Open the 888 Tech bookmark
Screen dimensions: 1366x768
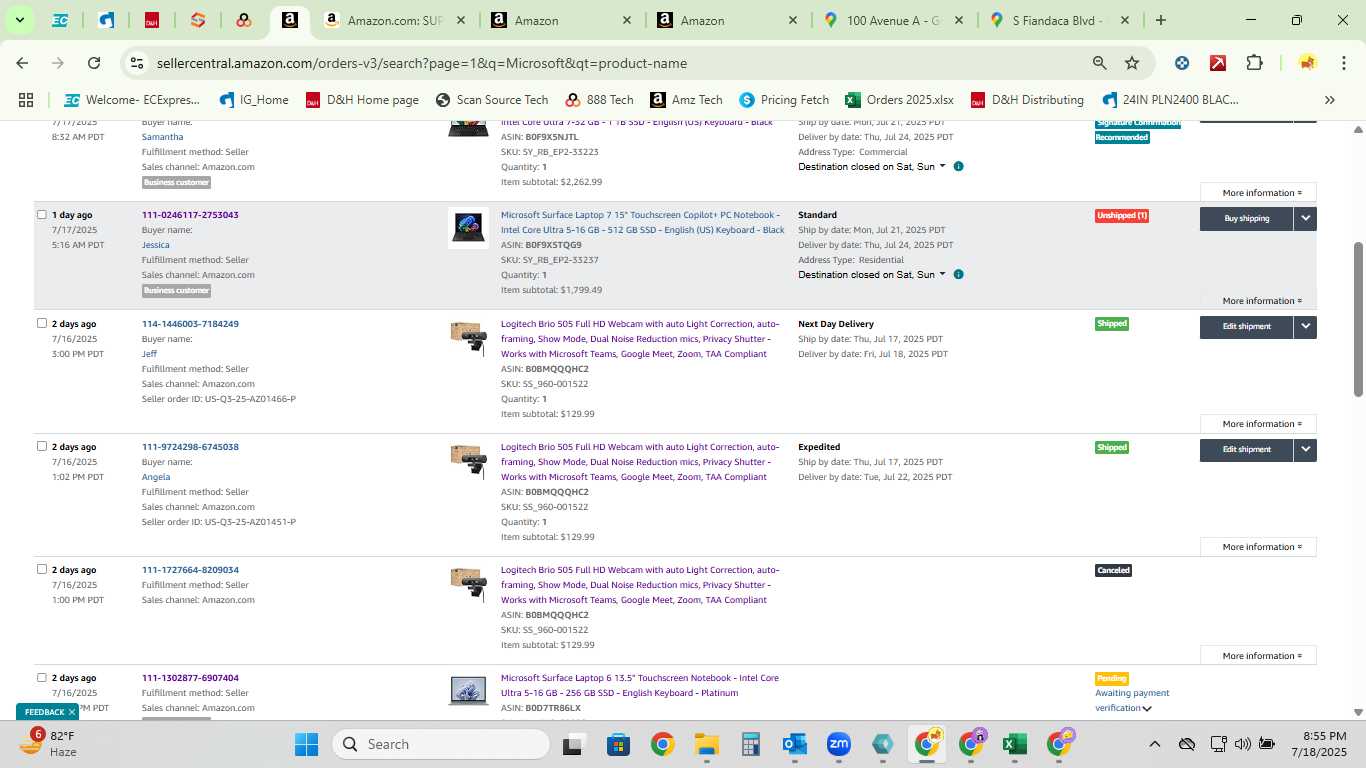pos(599,100)
